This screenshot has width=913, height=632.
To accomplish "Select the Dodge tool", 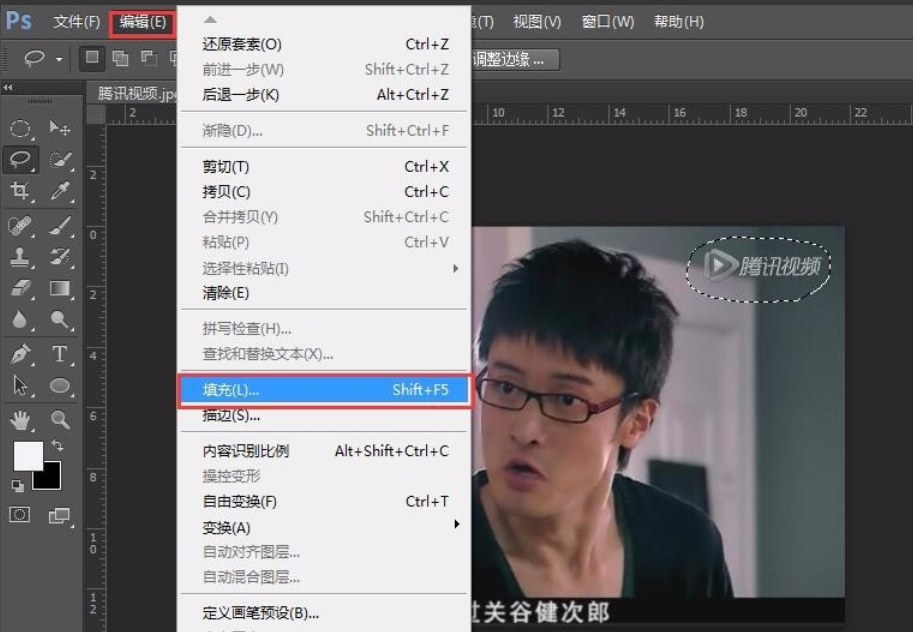I will [59, 320].
